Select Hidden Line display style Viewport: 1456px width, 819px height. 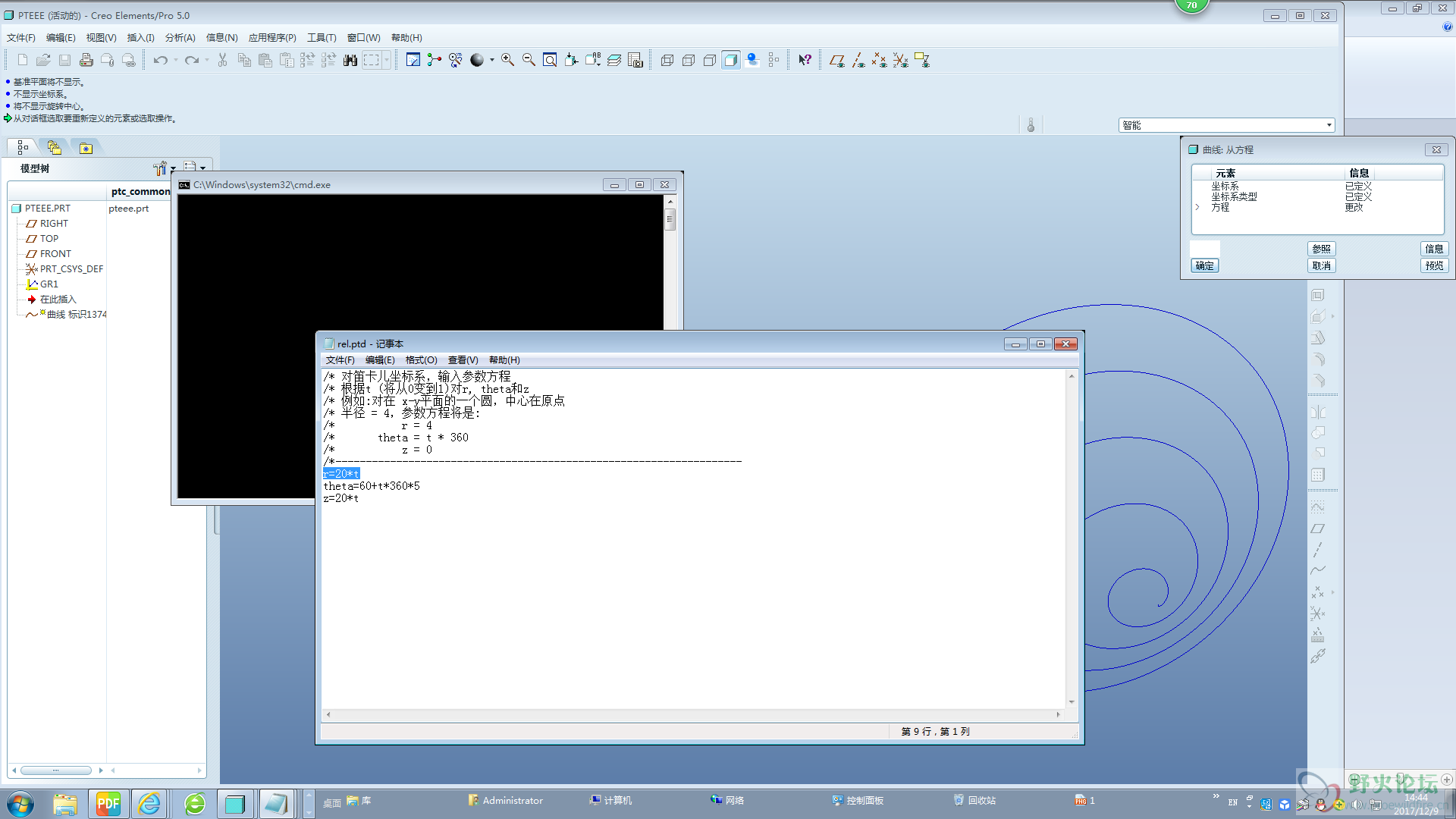[689, 60]
